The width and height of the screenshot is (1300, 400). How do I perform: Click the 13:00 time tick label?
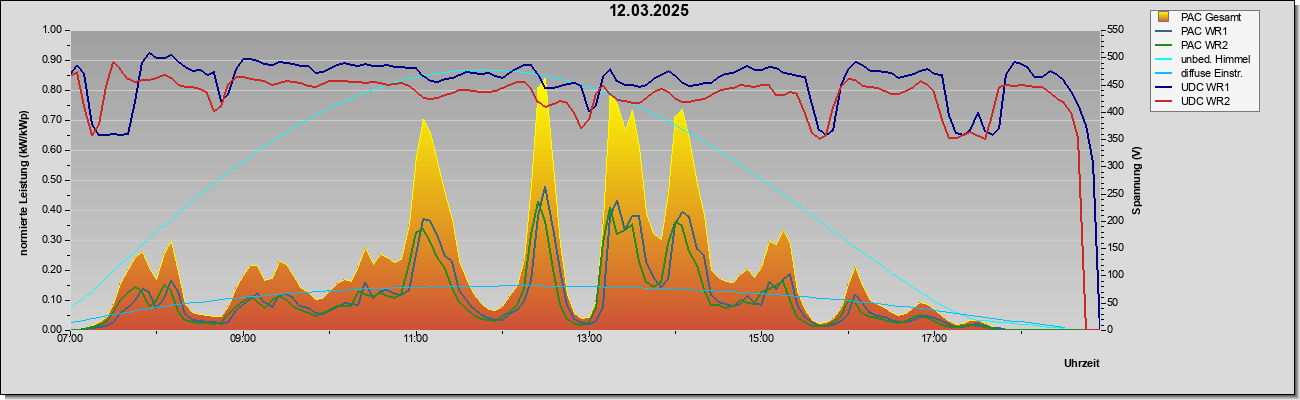[x=589, y=340]
